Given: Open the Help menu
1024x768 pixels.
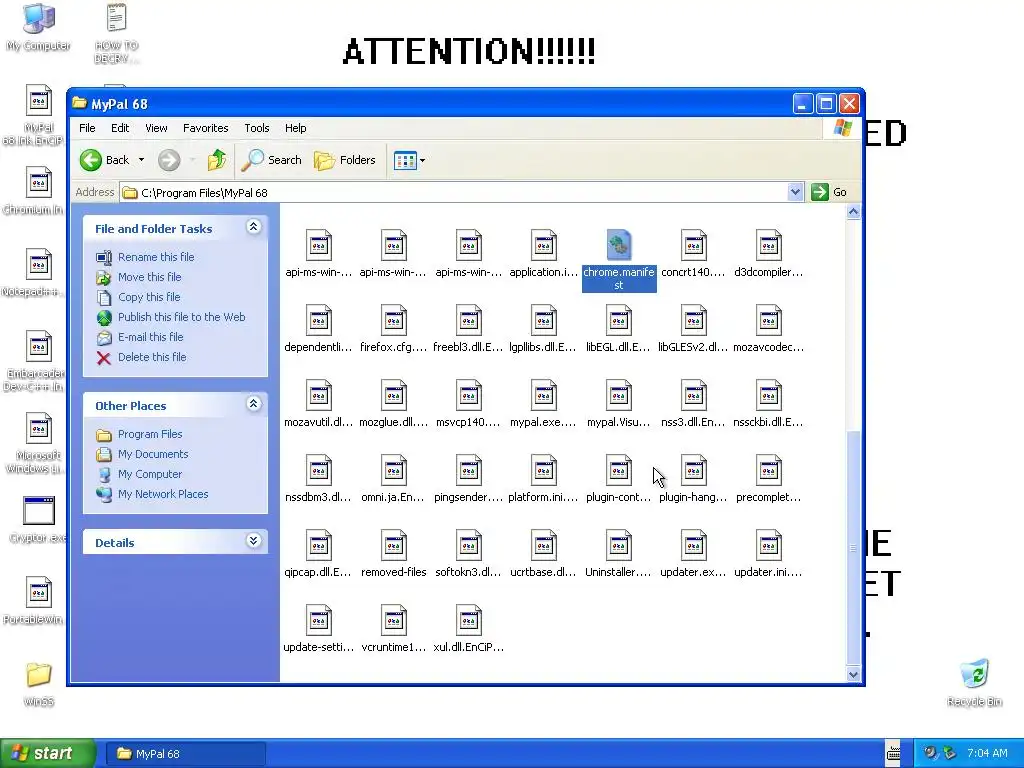Looking at the screenshot, I should coord(295,128).
